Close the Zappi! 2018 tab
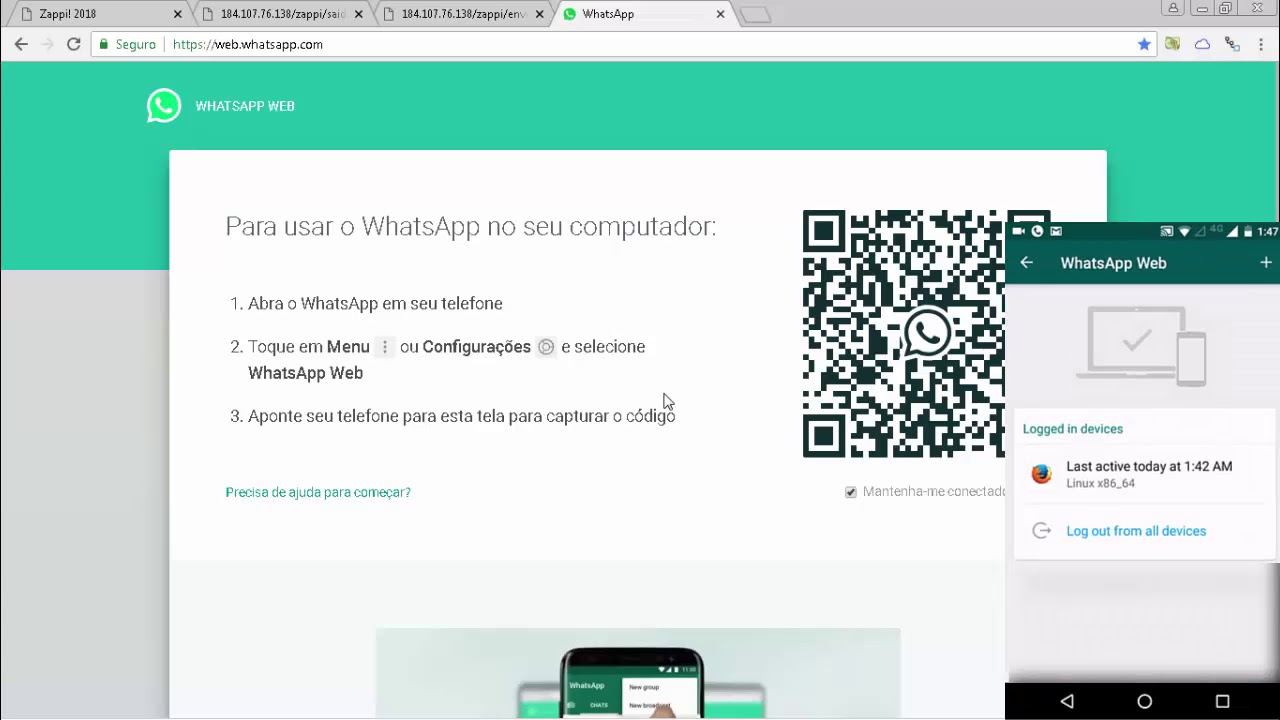Screen dimensions: 1280x720 pyautogui.click(x=178, y=14)
